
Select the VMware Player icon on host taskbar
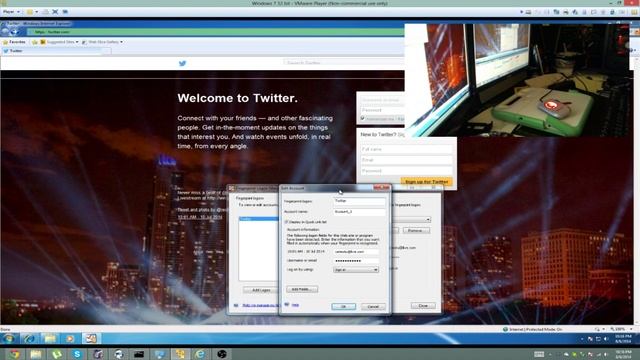coord(180,354)
